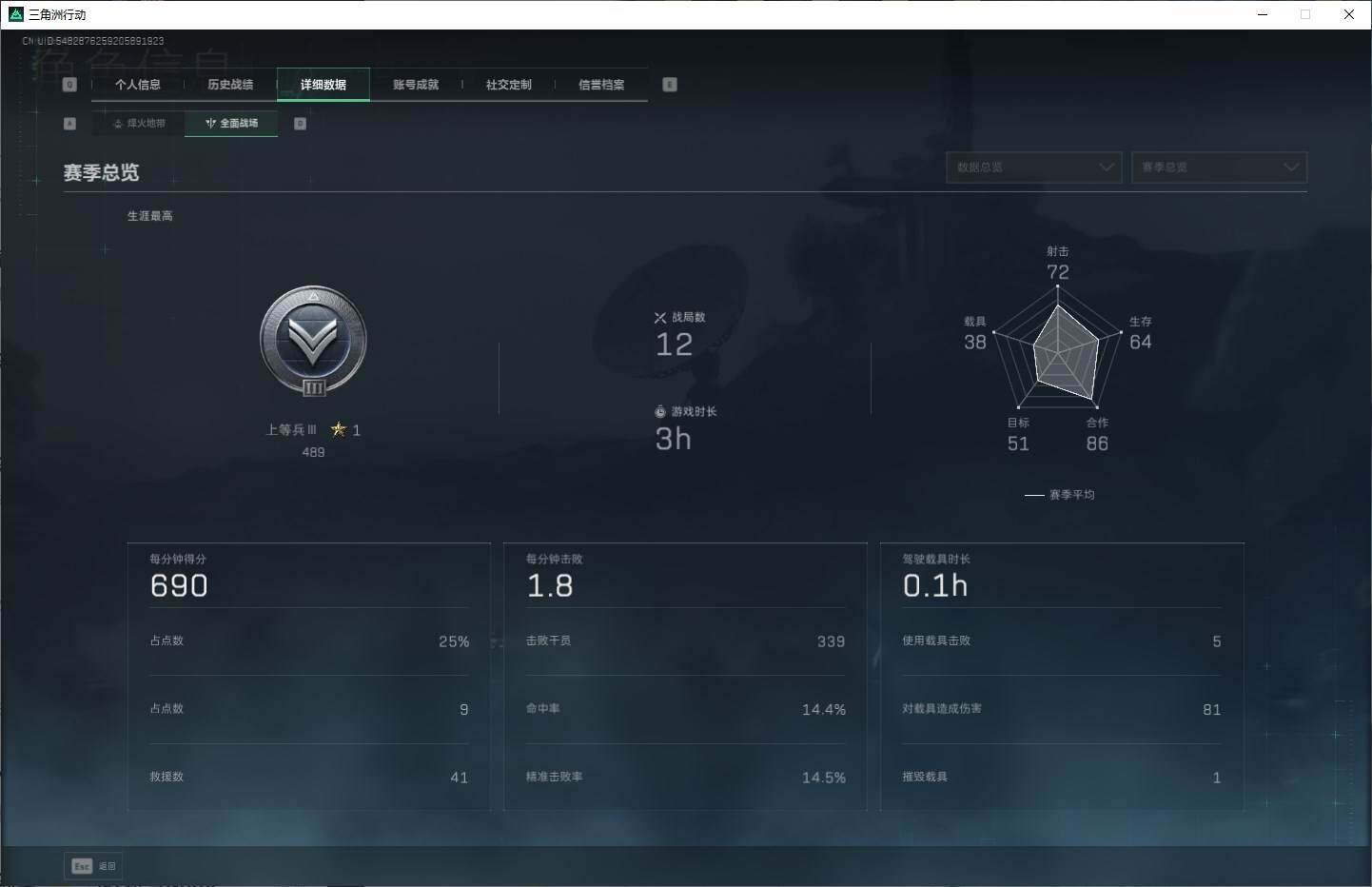
Task: Open the 社交定制 tab
Action: pyautogui.click(x=509, y=85)
